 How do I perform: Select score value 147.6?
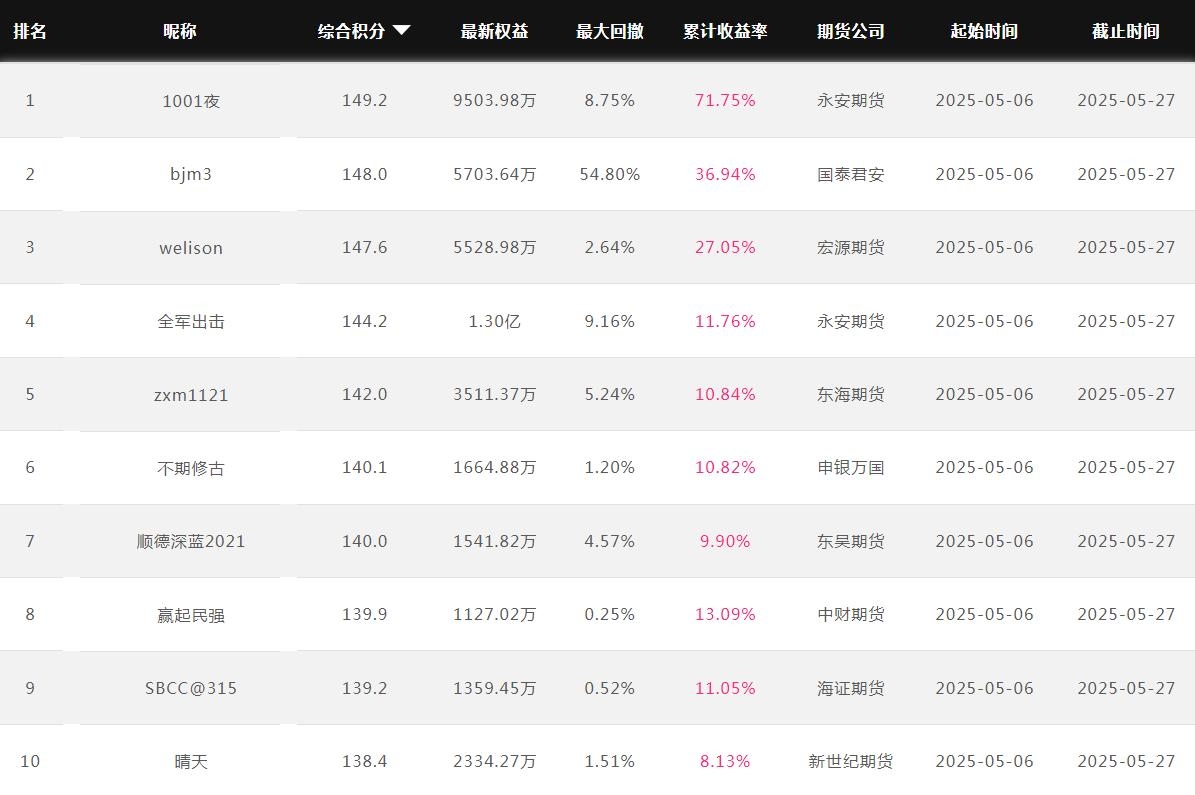364,248
